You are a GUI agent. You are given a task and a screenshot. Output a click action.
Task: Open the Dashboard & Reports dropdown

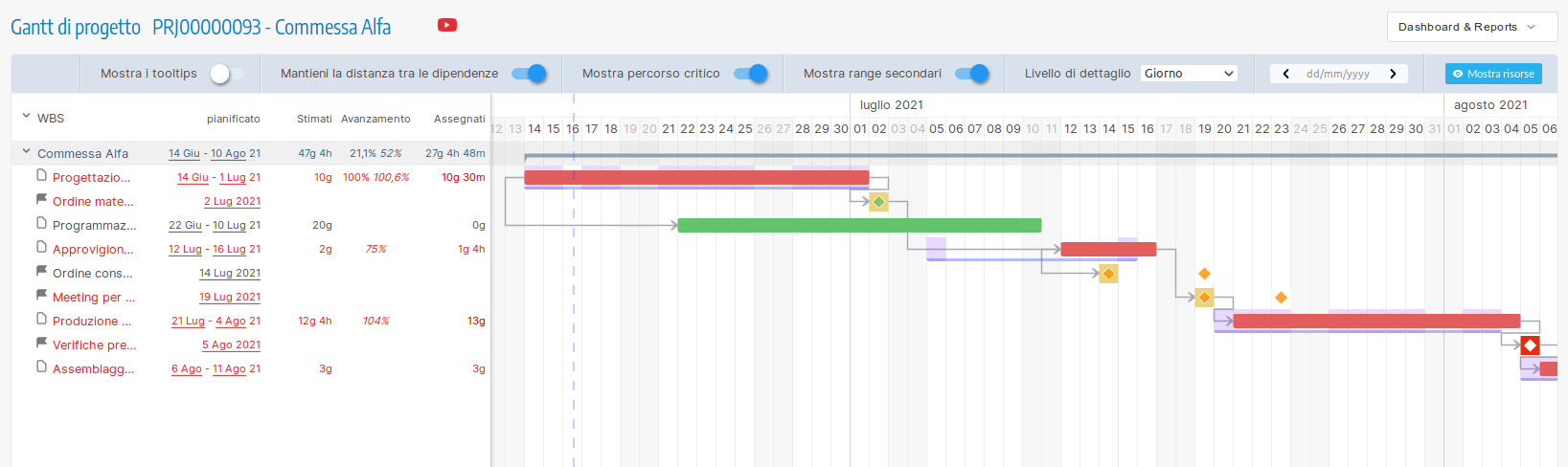coord(1472,27)
